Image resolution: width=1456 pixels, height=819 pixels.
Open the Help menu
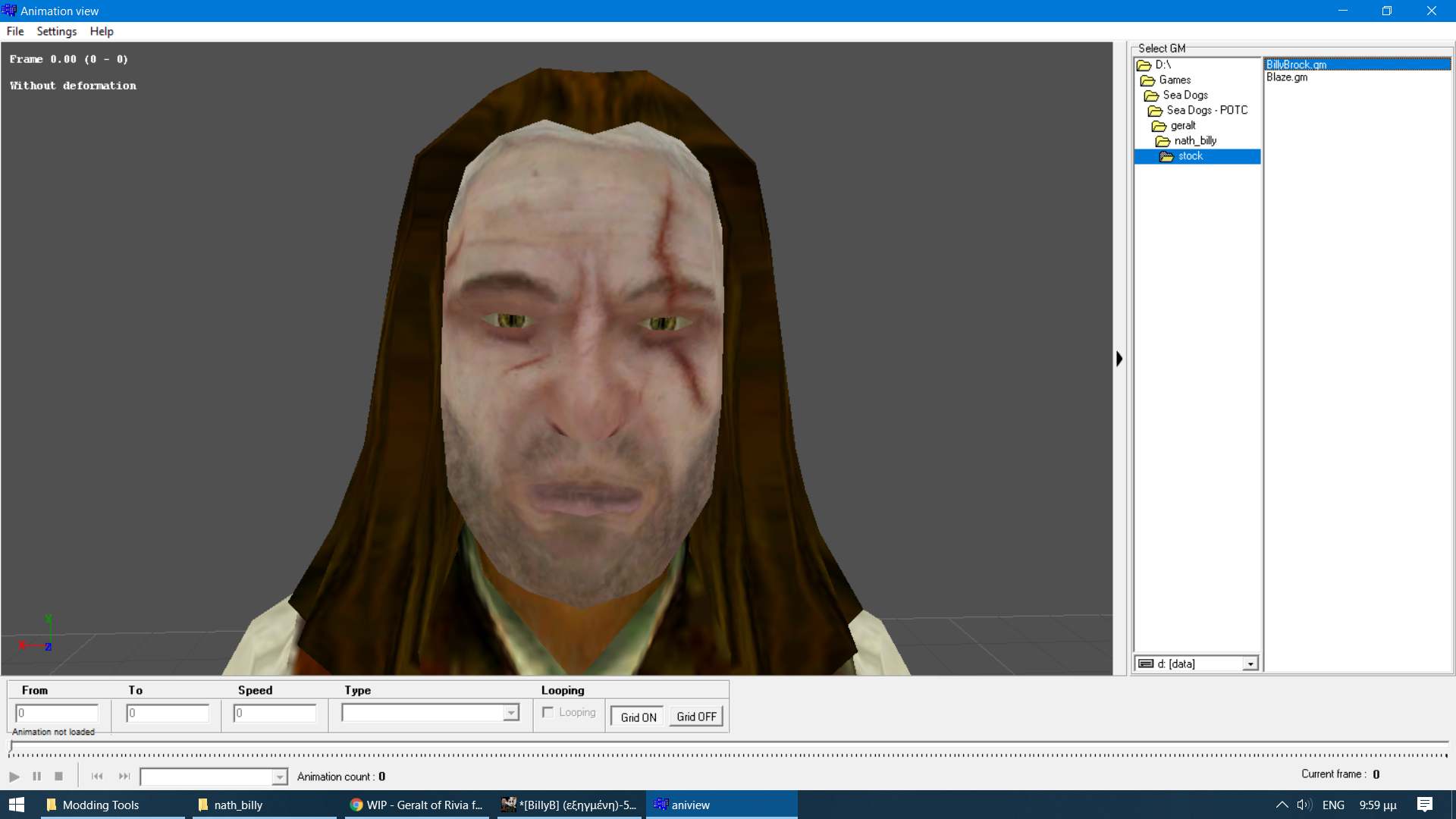coord(102,31)
